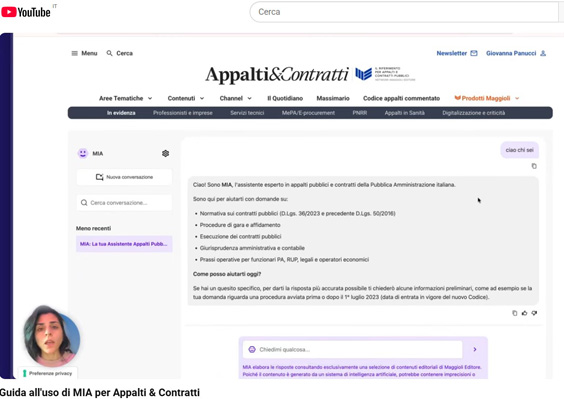This screenshot has height=399, width=564.
Task: Focus the Chiedimi qualcosa input field
Action: [352, 349]
